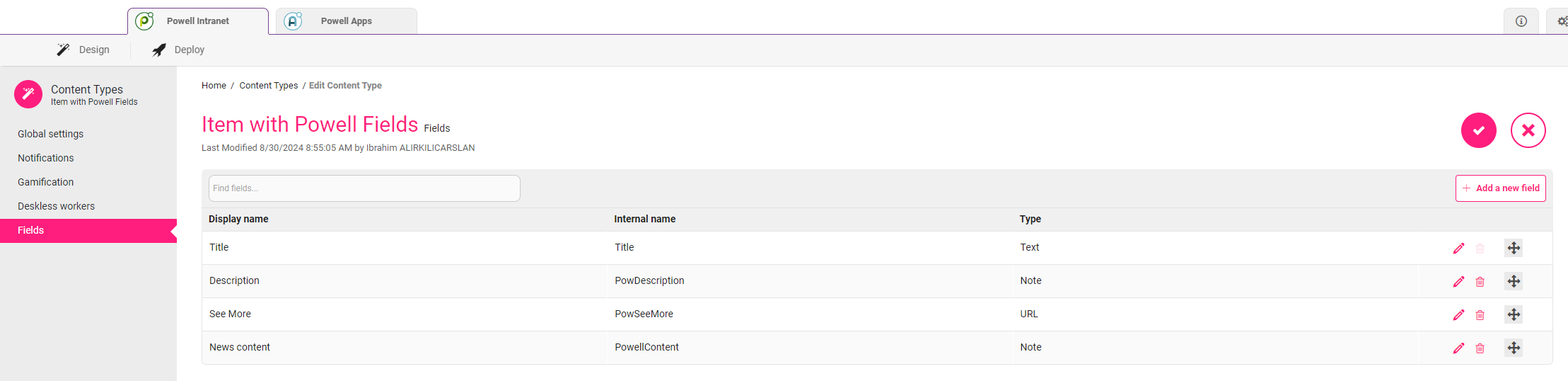Screen dimensions: 1568x381
Task: Click the move handle for See More row
Action: pos(1514,314)
